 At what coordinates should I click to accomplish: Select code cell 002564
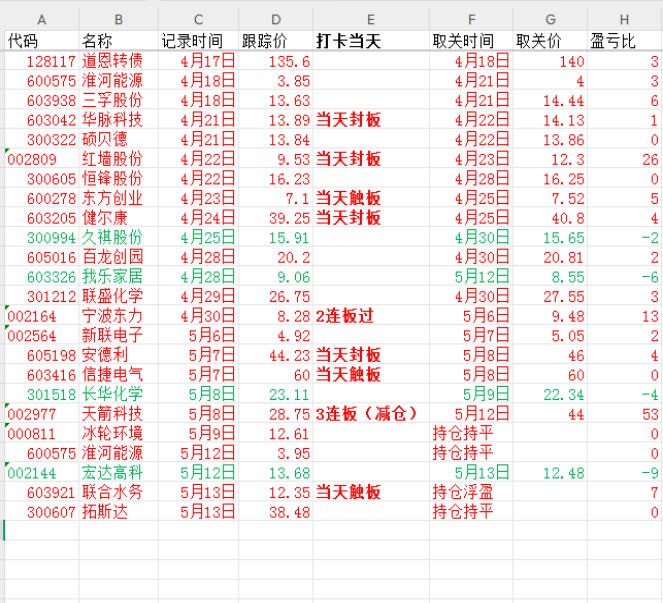(41, 335)
